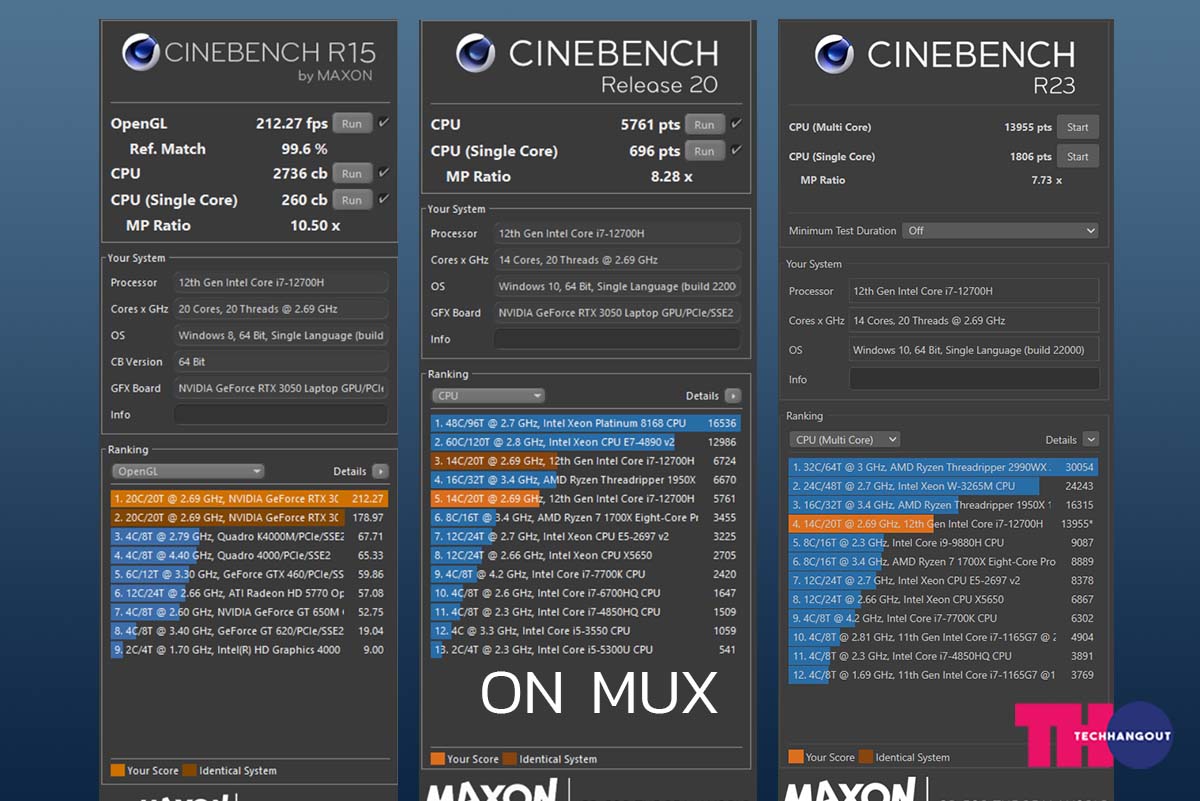Toggle the CPU checkbox in Cinebench Release 20
Viewport: 1200px width, 801px height.
736,124
